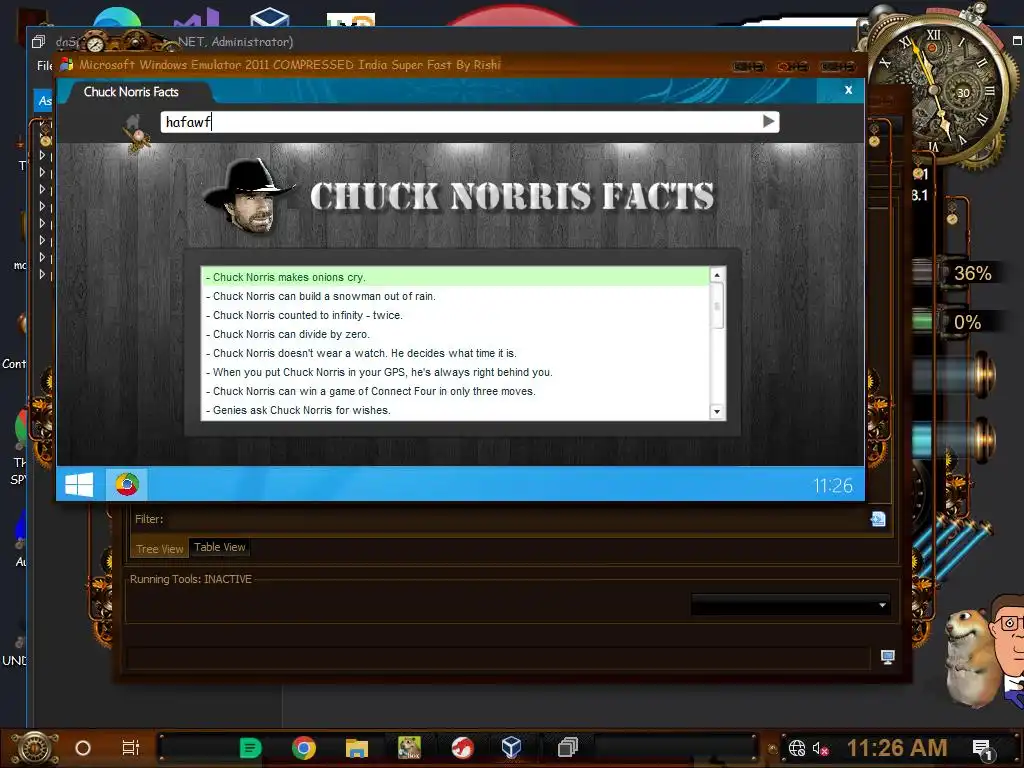Click the Filter field in the background window
The image size is (1024, 768).
516,519
